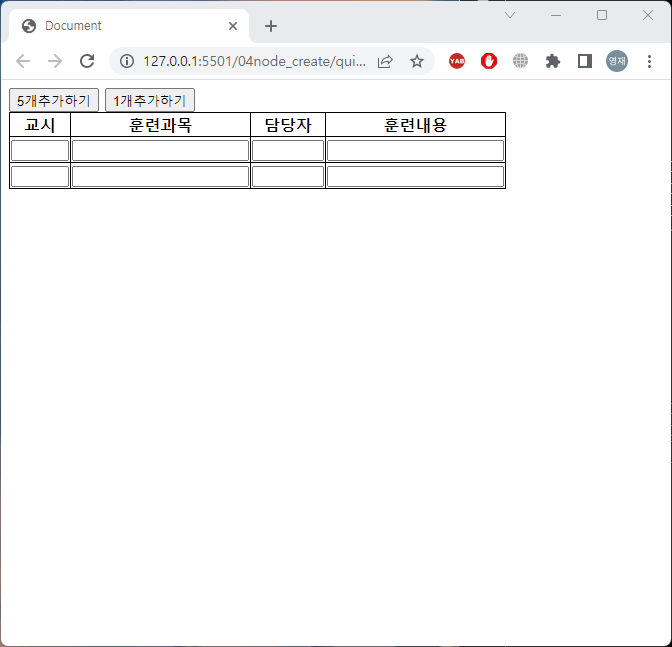This screenshot has height=647, width=672.
Task: Open the 영재 profile avatar
Action: 617,61
